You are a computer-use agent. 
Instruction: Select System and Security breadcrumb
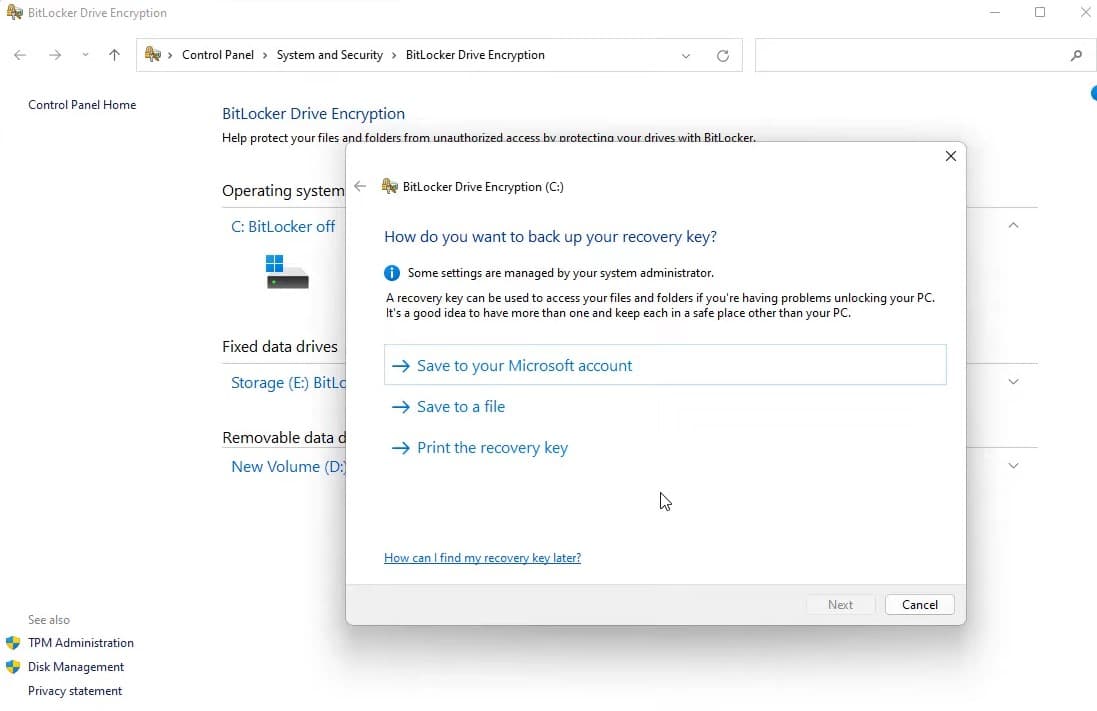tap(329, 56)
